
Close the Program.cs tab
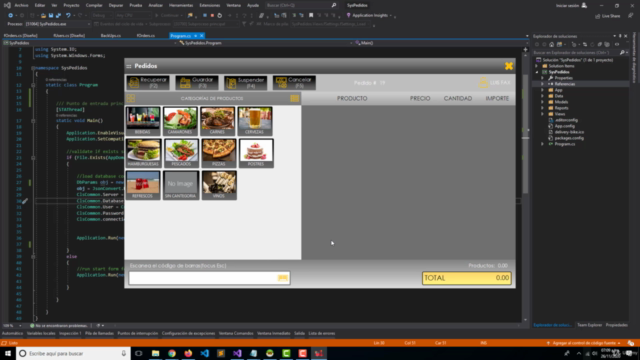tap(202, 36)
